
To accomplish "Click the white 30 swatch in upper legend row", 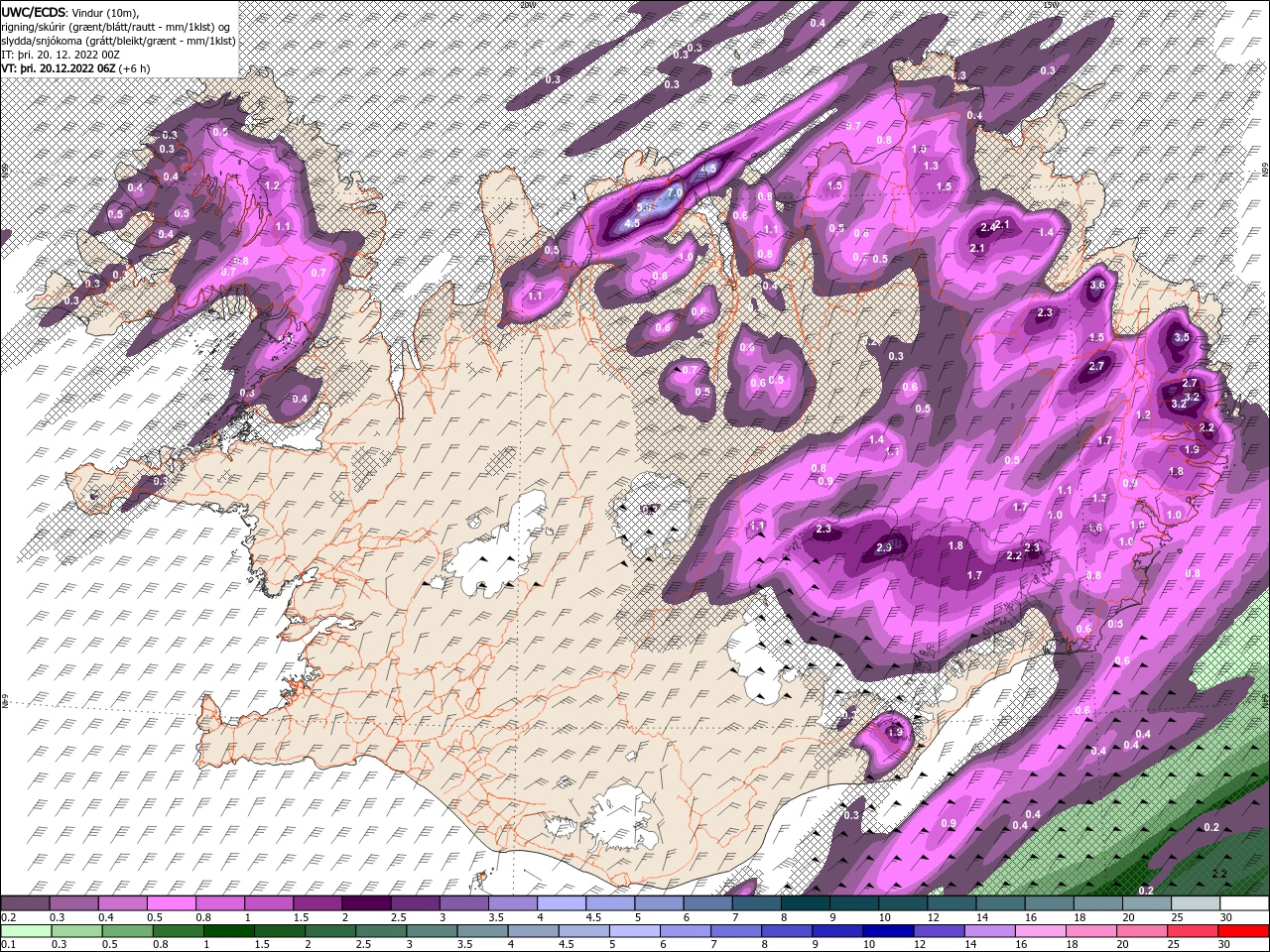I will point(1244,903).
